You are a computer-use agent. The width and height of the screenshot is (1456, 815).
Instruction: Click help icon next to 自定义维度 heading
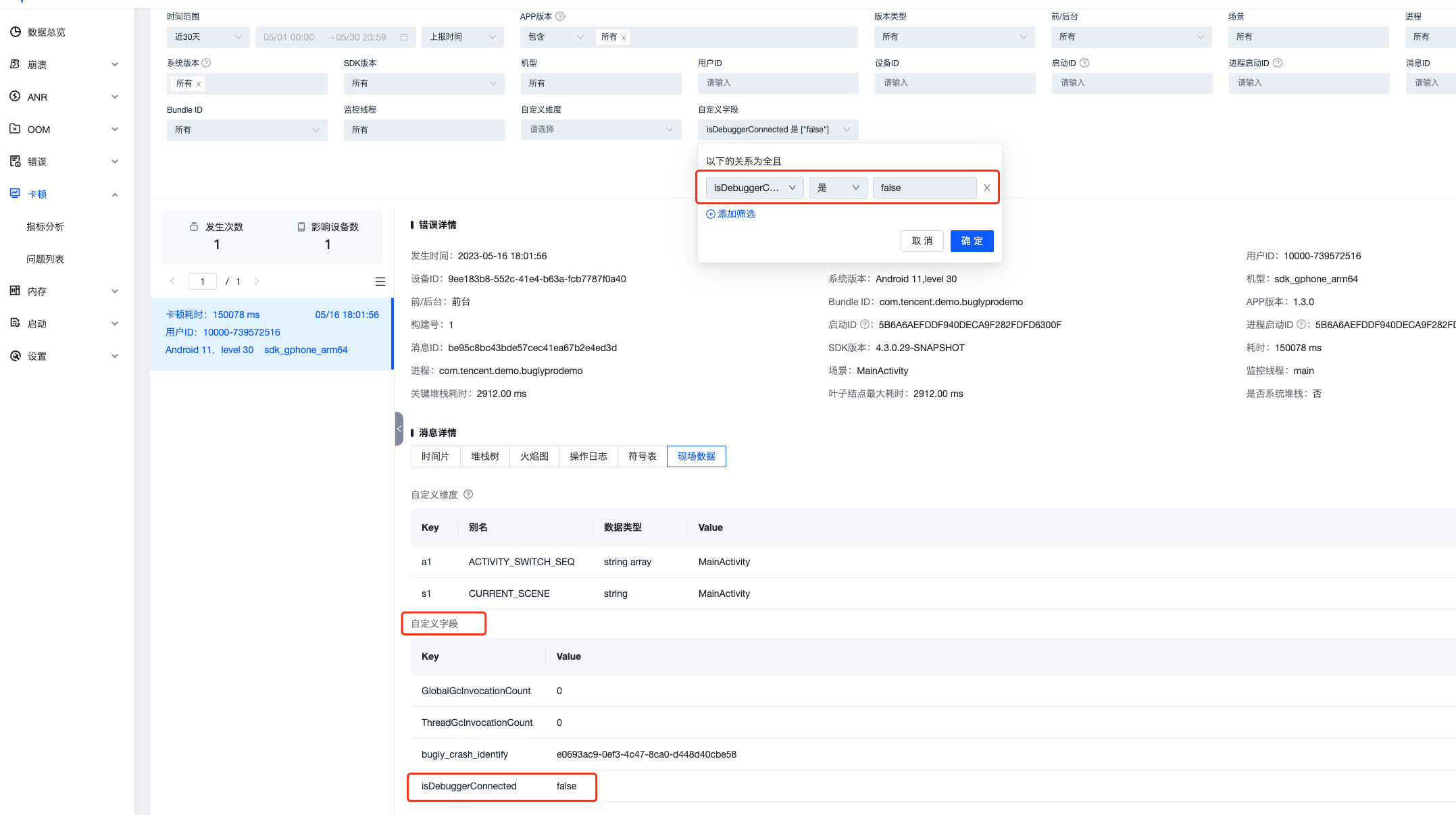(x=468, y=494)
